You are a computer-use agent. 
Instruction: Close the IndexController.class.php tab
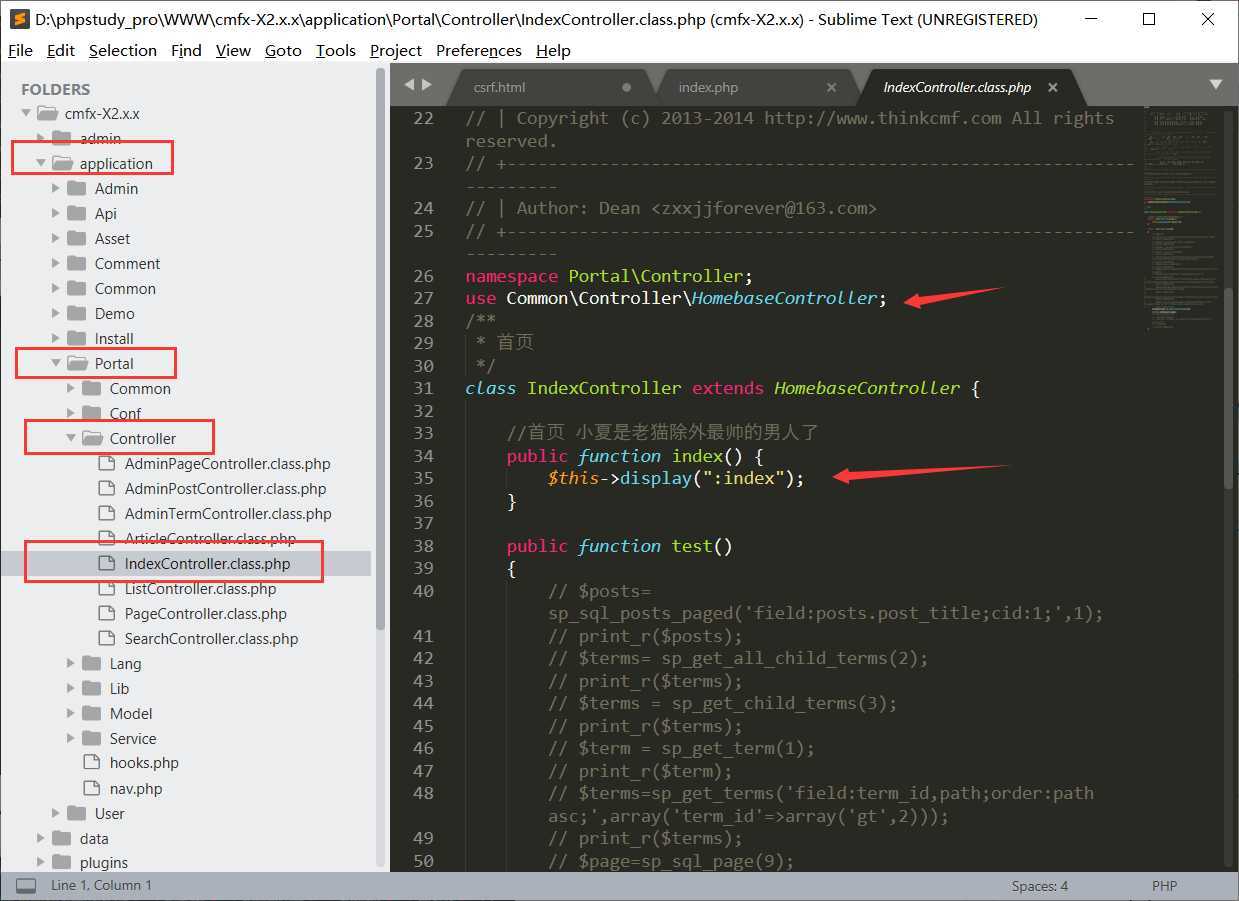(1052, 88)
